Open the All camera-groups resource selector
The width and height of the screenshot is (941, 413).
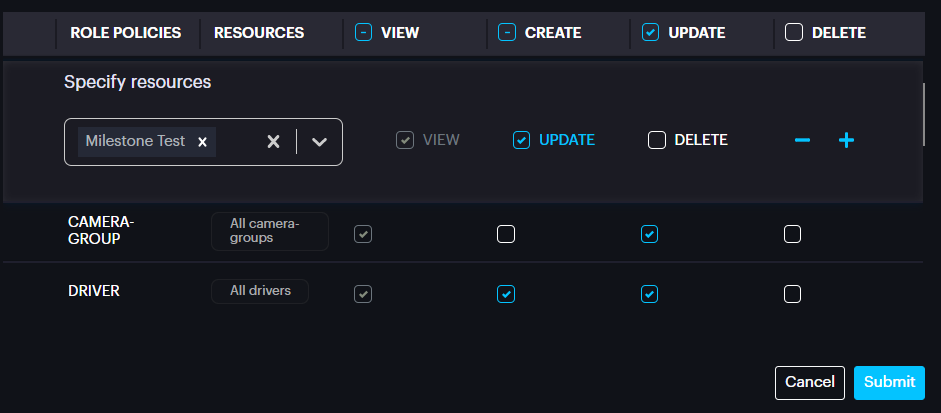[x=269, y=231]
